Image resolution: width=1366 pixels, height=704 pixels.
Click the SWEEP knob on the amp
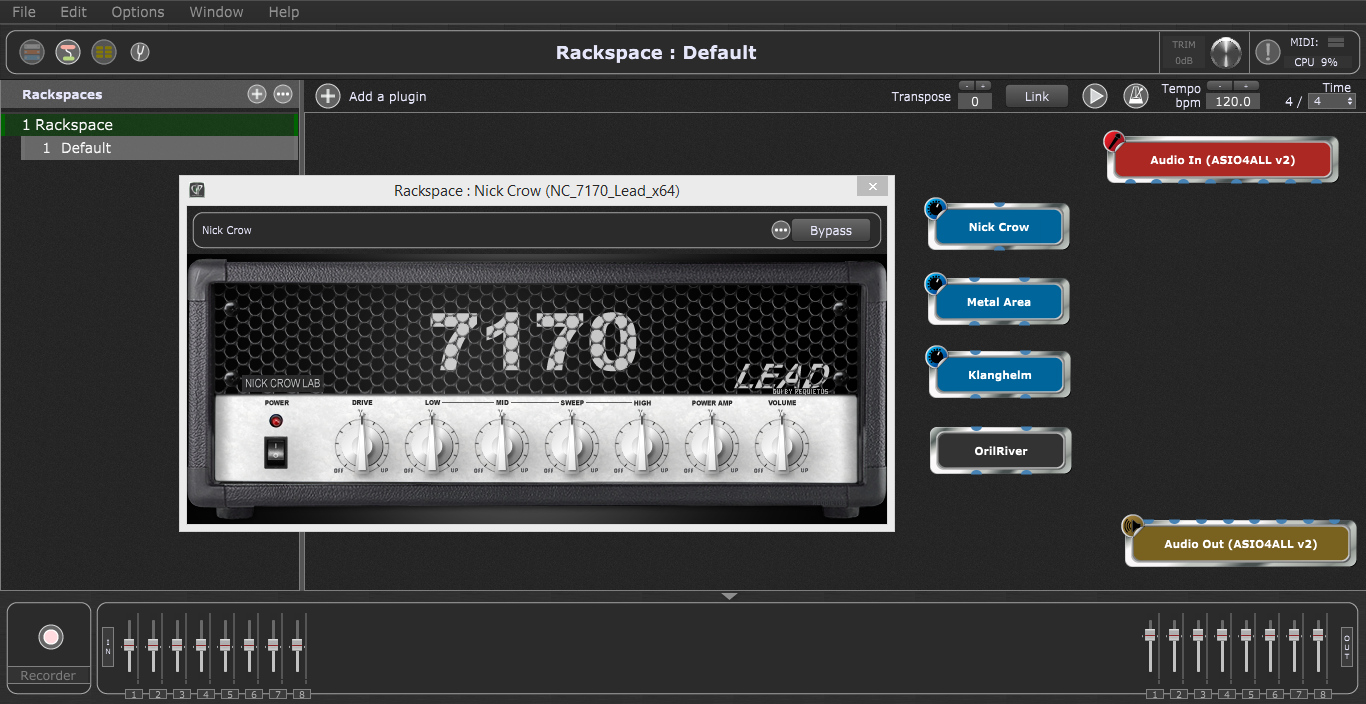[571, 445]
